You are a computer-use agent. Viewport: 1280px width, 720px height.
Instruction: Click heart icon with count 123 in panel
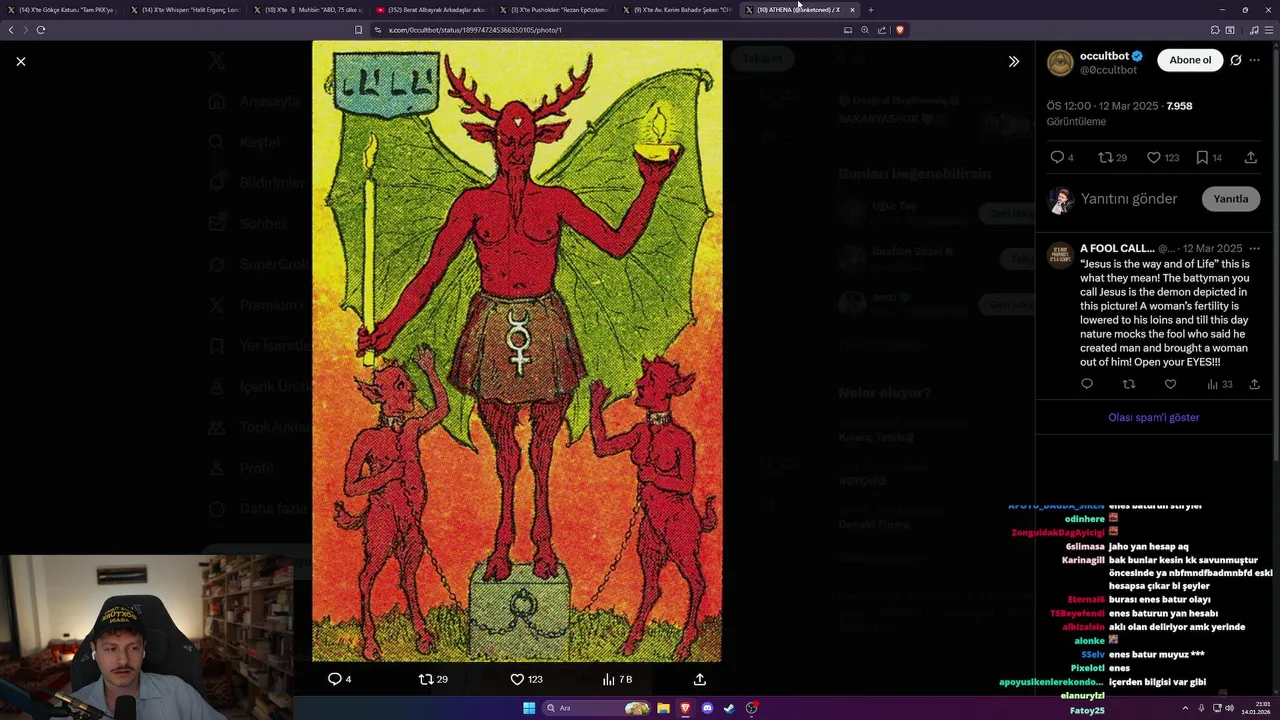(1153, 157)
